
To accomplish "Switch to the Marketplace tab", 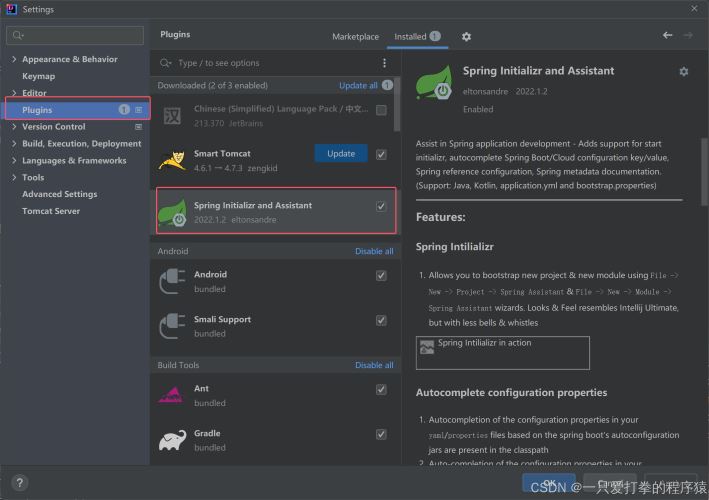I will click(355, 37).
